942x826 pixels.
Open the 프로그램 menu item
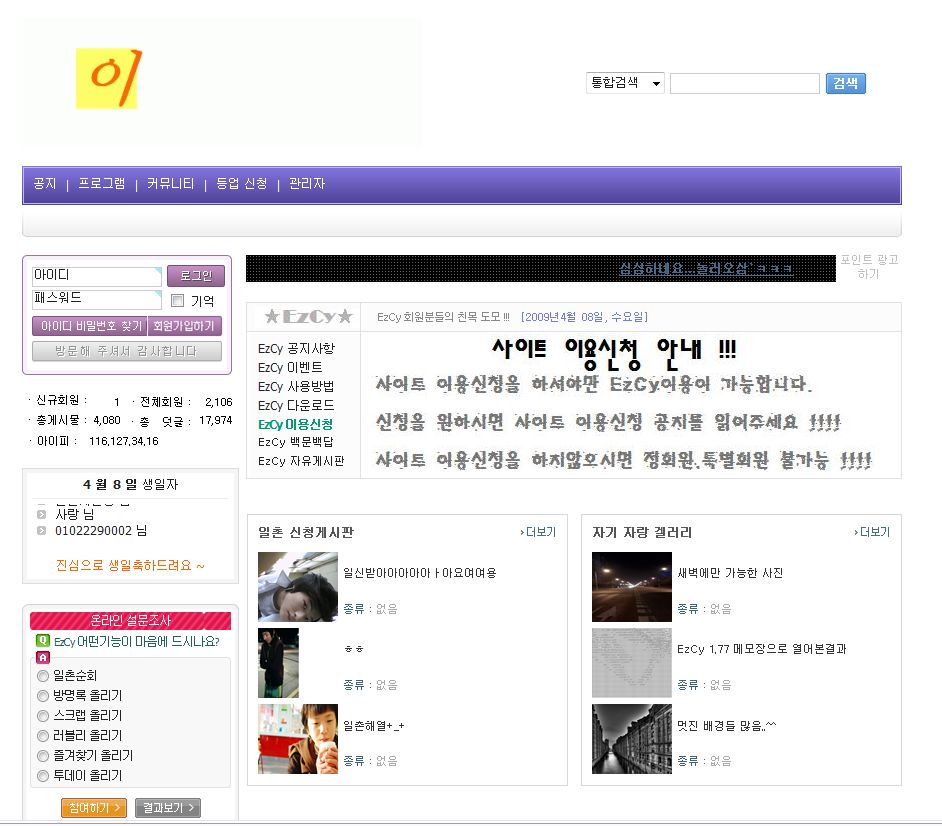(x=102, y=184)
